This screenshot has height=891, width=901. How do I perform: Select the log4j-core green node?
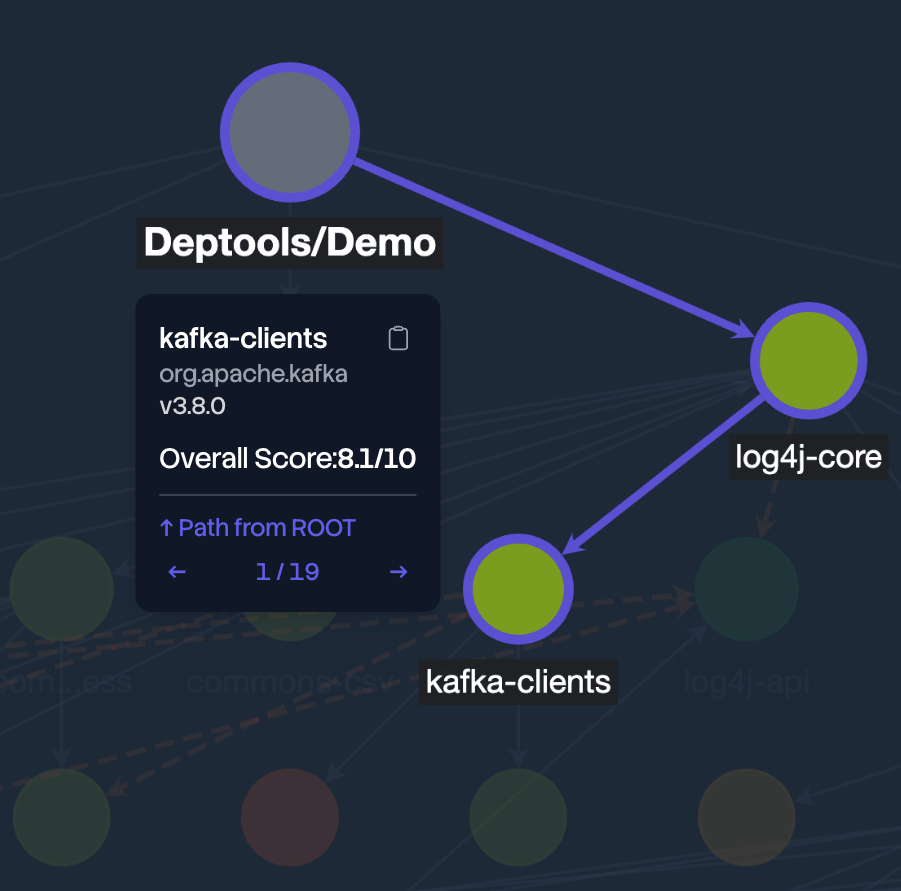pos(808,361)
